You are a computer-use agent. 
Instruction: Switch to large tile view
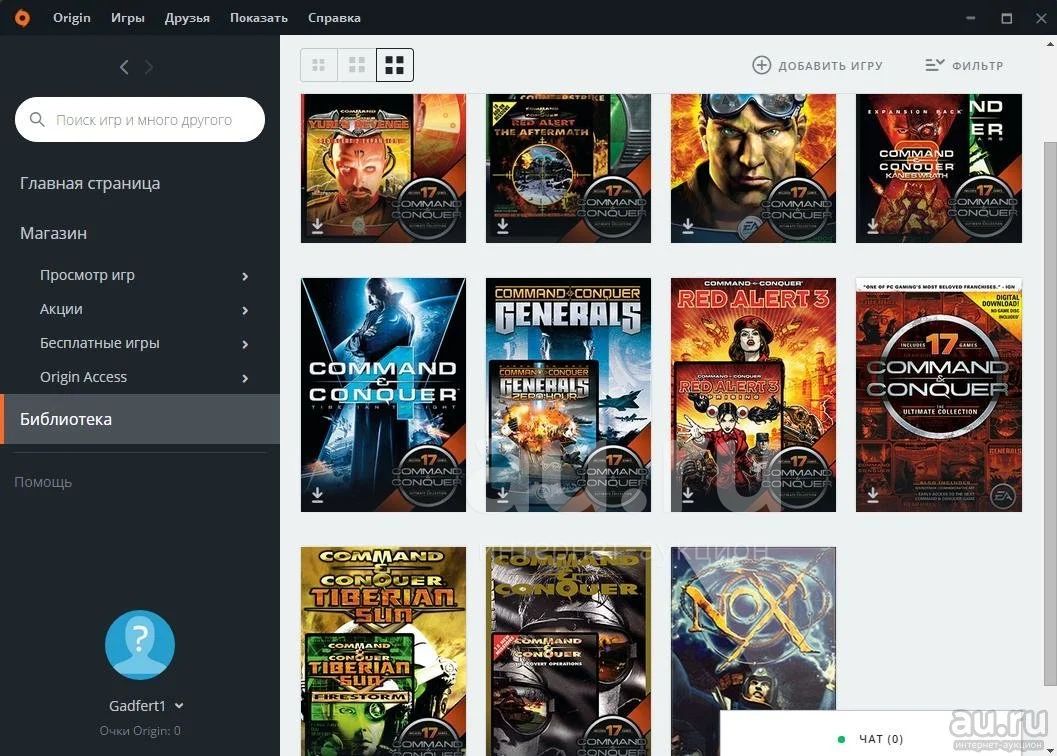pos(394,65)
